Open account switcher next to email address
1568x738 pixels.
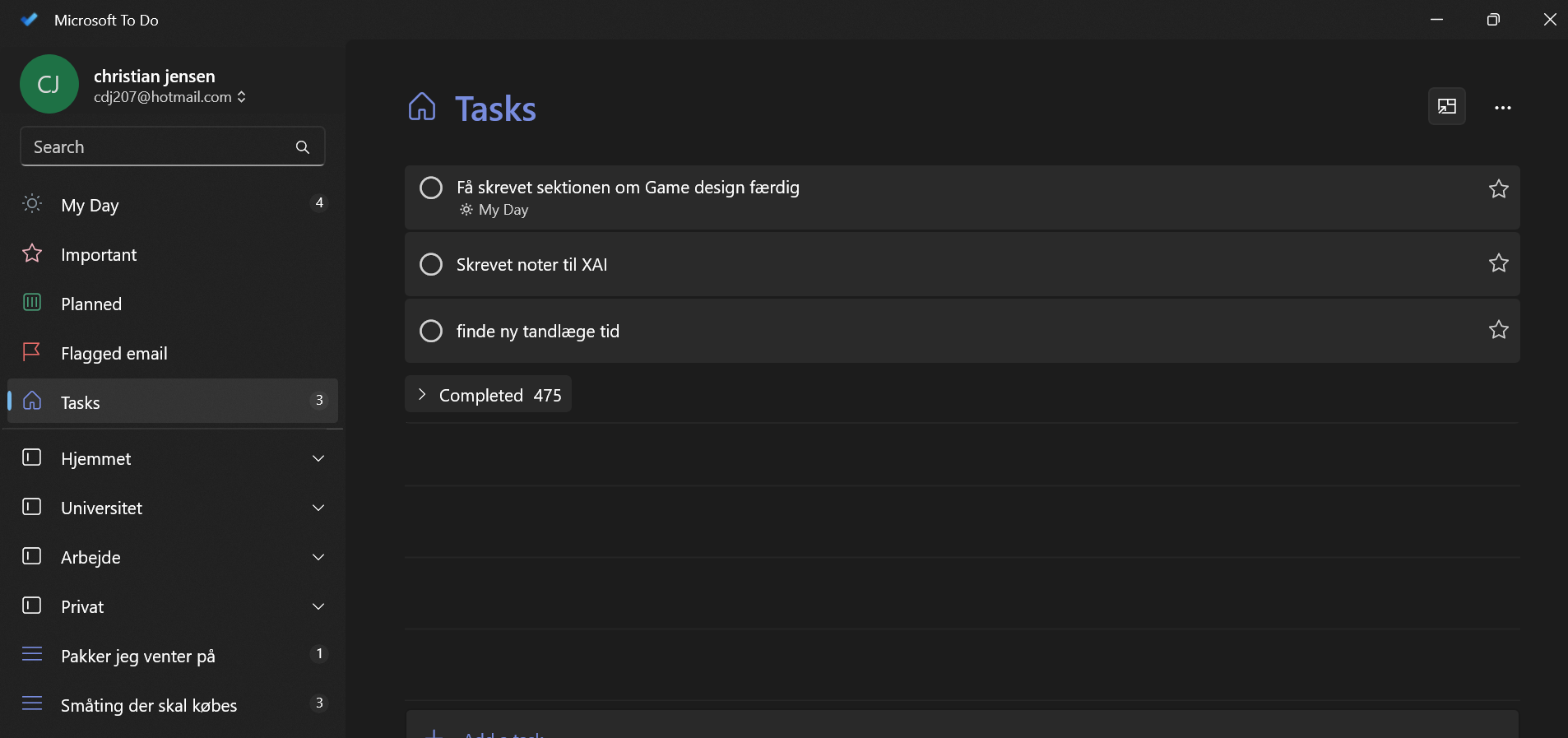[241, 97]
